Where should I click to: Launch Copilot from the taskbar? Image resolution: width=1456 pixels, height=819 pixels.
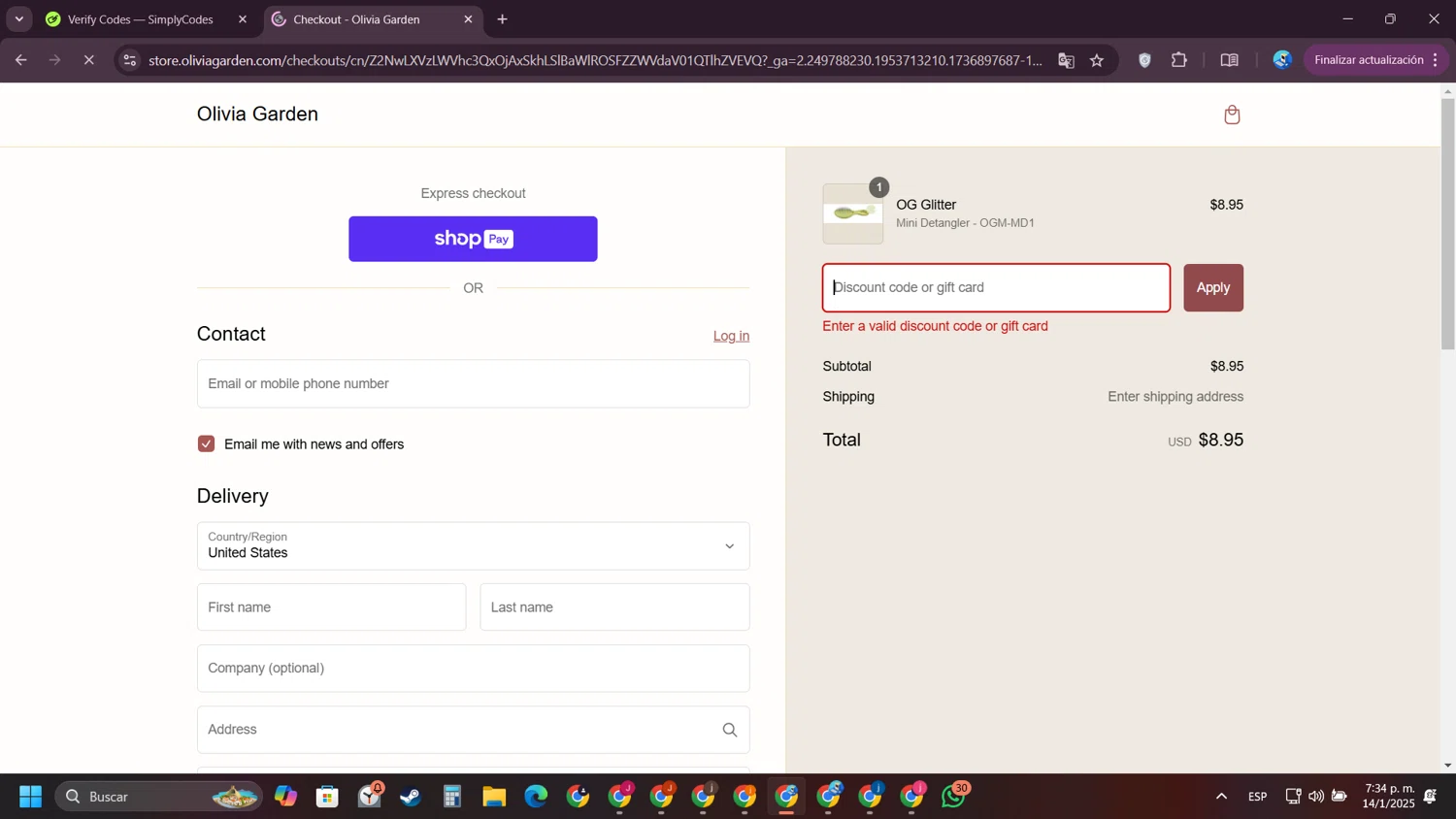click(285, 797)
